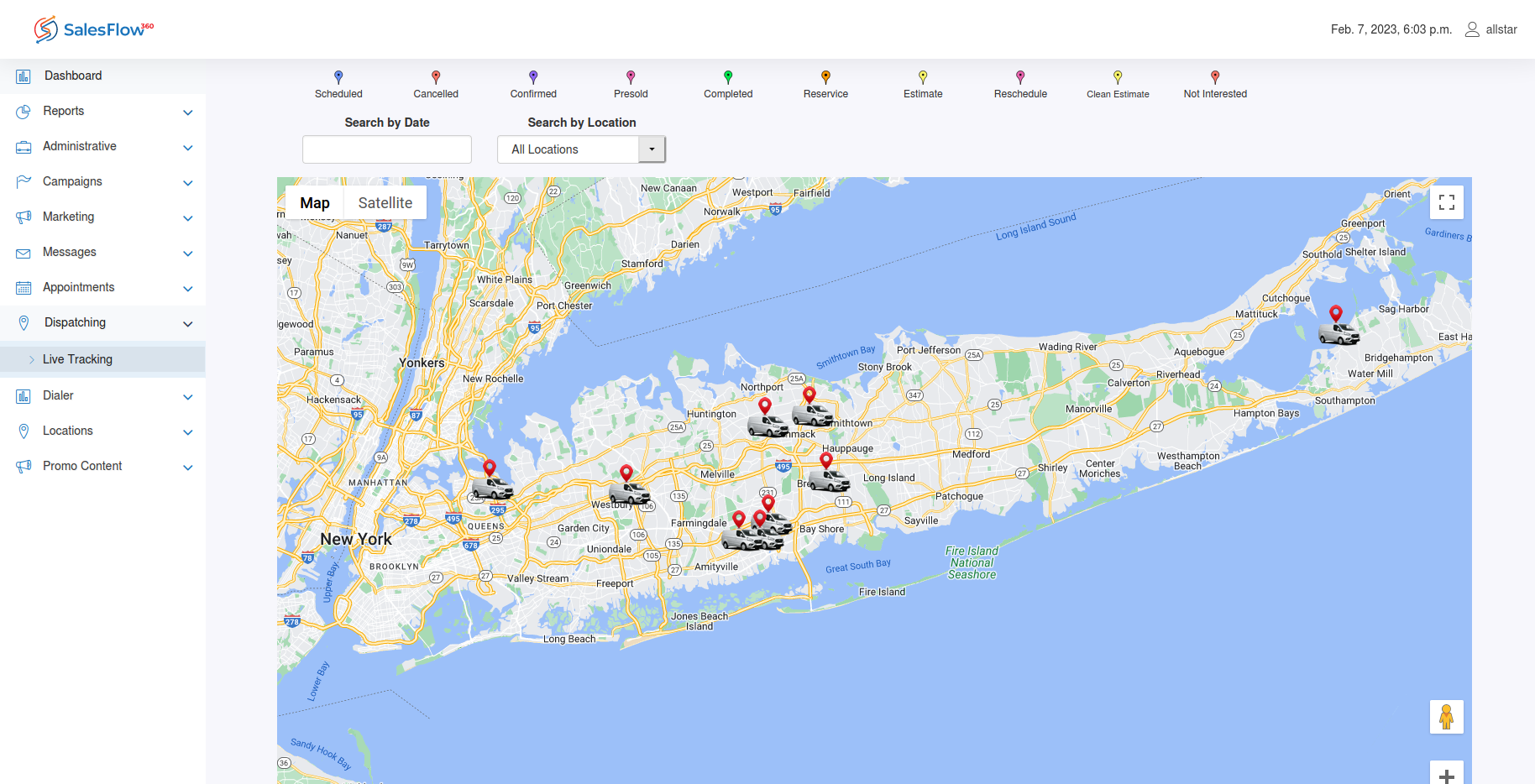Click the van marker in Queens

[x=492, y=487]
